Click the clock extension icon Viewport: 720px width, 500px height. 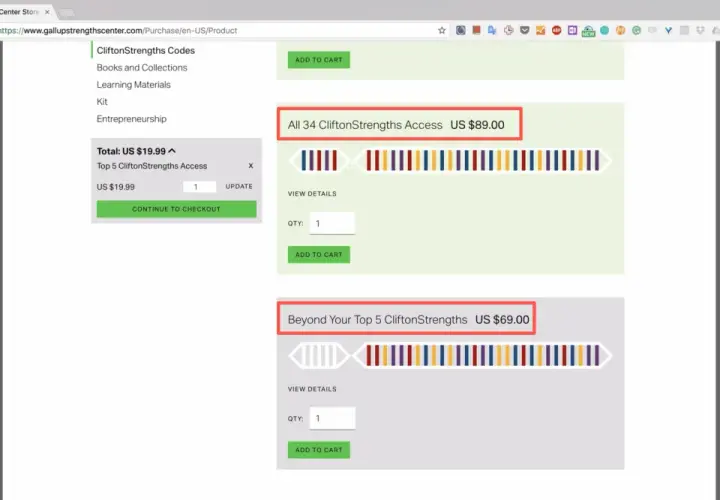508,30
